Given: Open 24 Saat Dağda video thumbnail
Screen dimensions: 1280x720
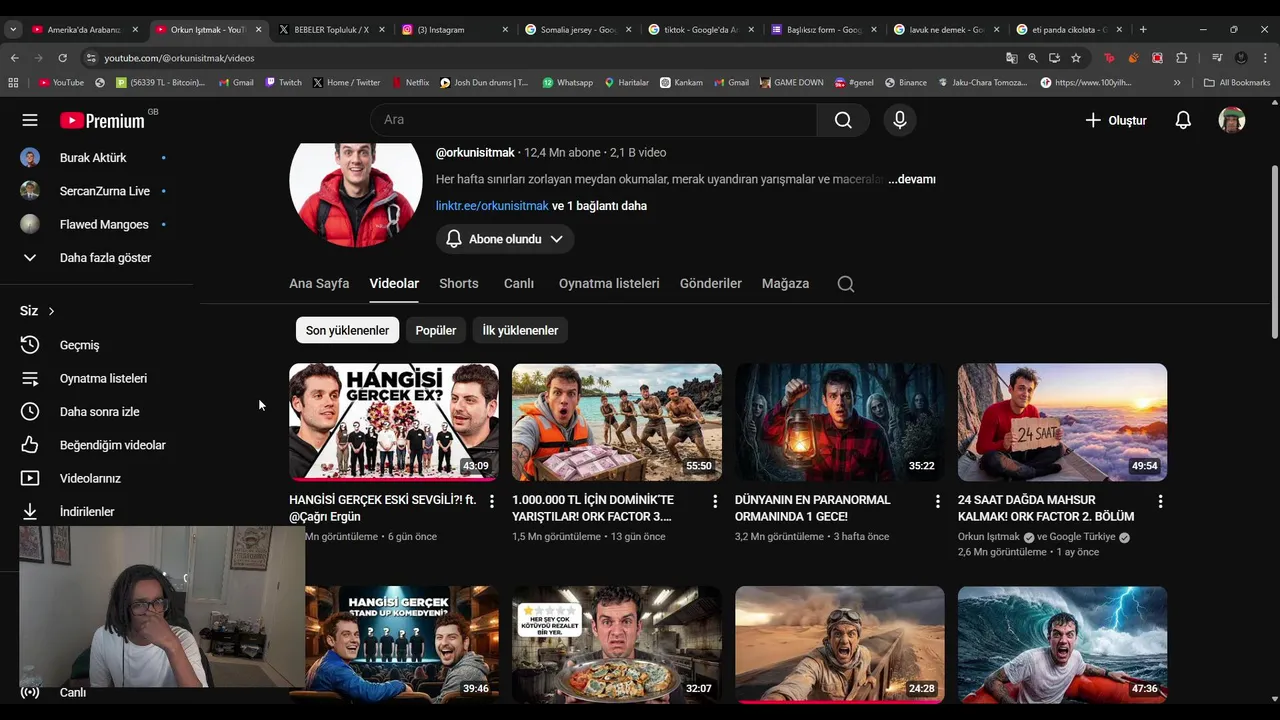Looking at the screenshot, I should click(1062, 422).
